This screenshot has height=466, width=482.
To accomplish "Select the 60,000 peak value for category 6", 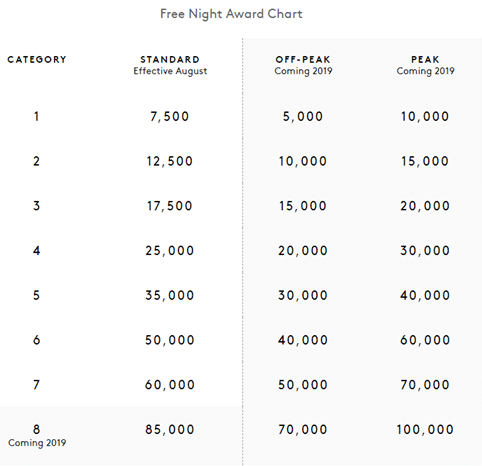I will (425, 340).
